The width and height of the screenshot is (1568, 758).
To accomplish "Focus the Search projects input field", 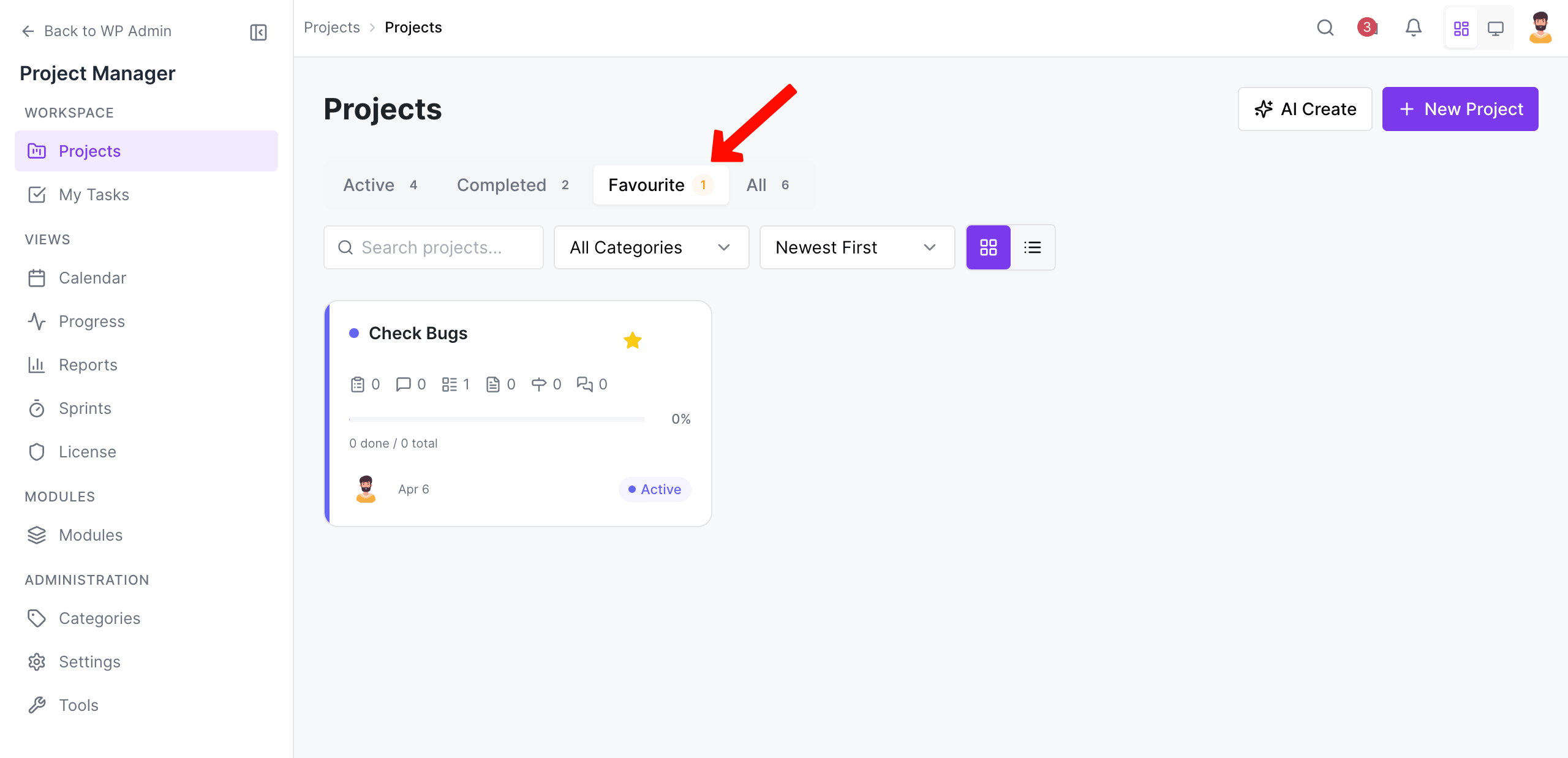I will click(441, 247).
